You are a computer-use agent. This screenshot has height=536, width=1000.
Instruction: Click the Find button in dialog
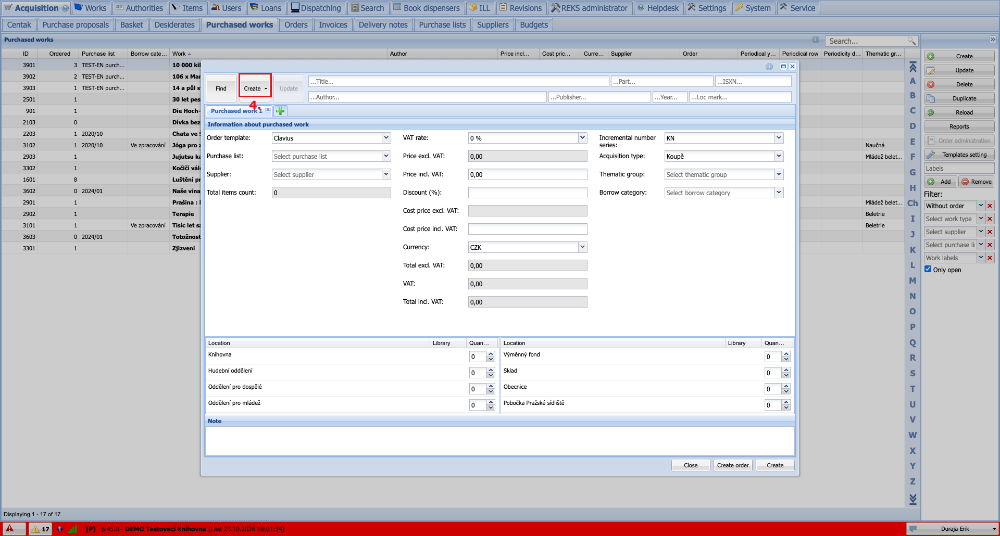coord(221,89)
